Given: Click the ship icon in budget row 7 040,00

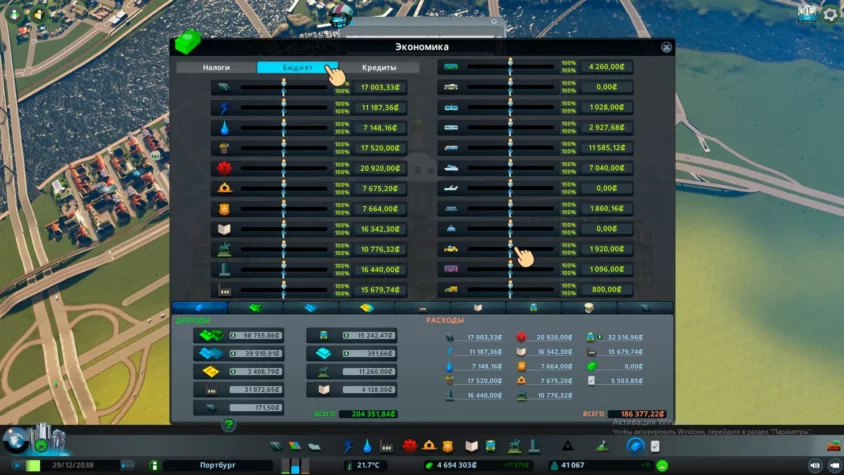Looking at the screenshot, I should (x=451, y=168).
